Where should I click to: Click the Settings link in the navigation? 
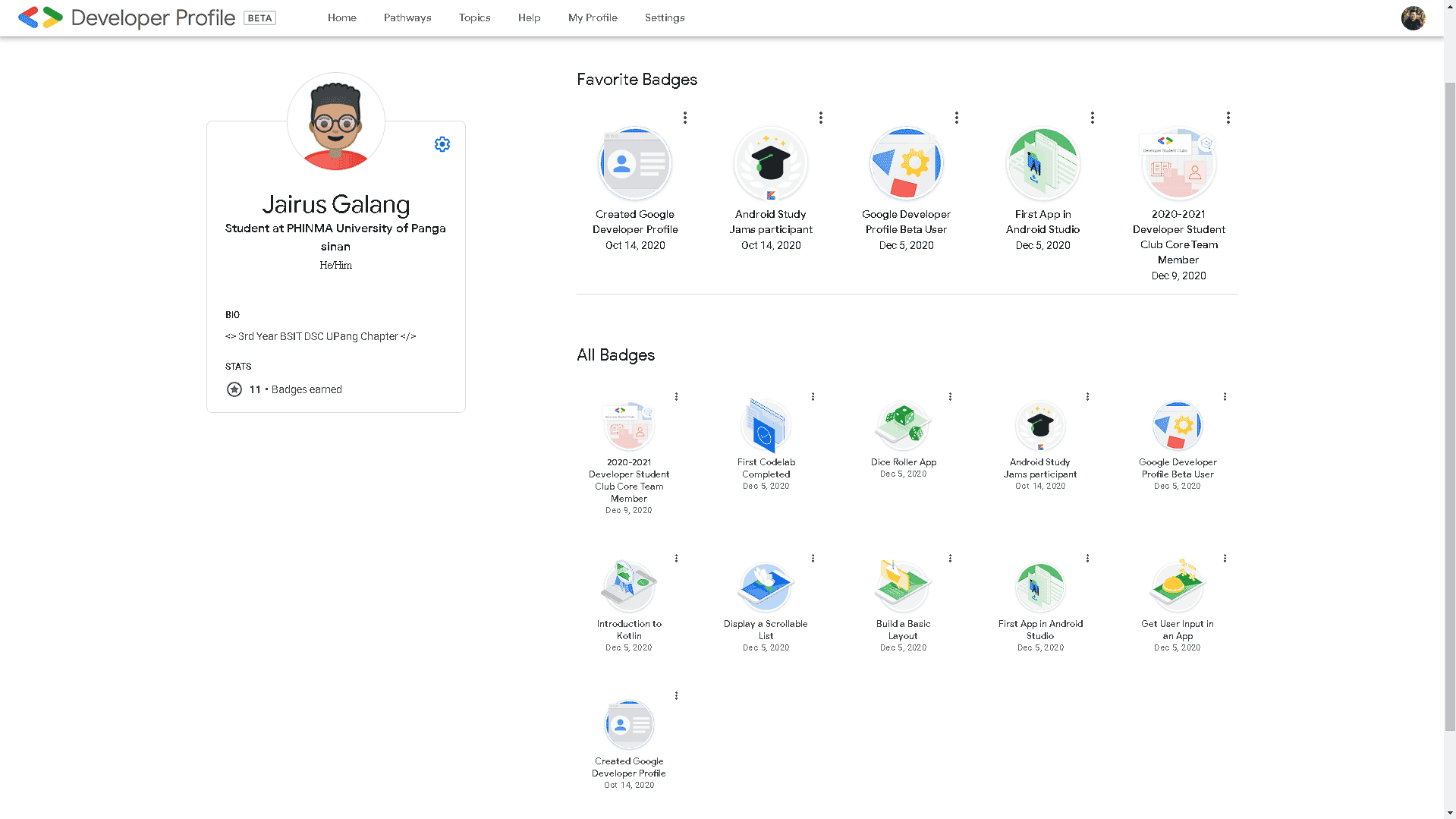click(x=665, y=17)
